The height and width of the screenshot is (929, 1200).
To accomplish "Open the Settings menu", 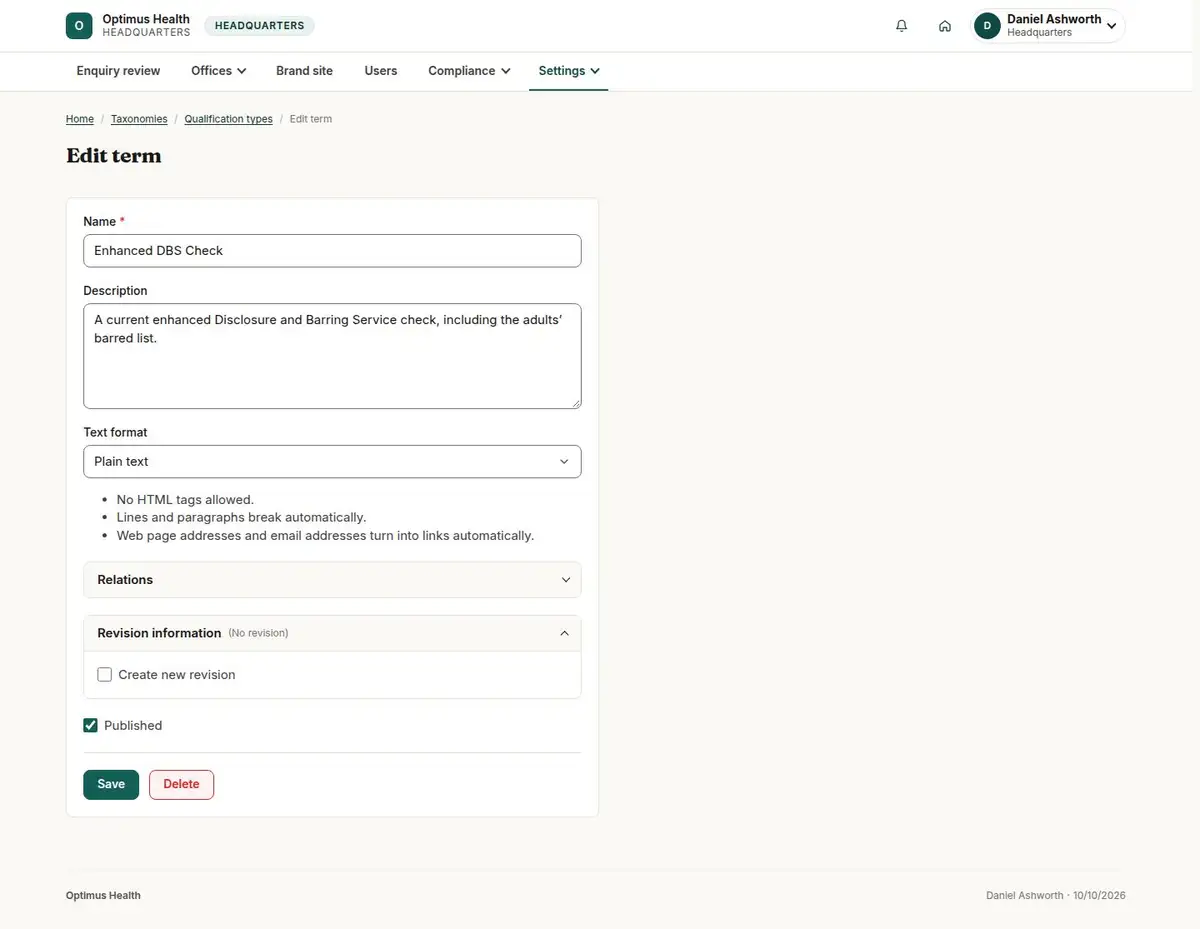I will tap(569, 71).
